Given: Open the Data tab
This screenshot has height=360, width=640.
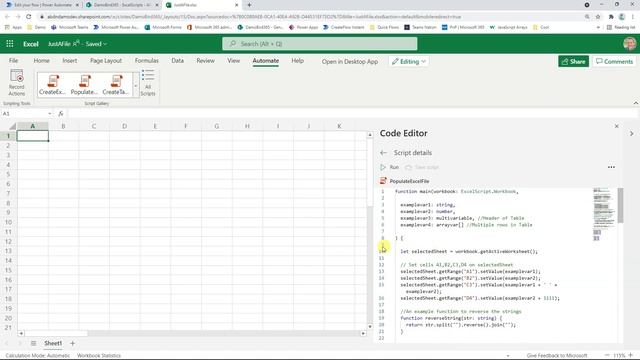Looking at the screenshot, I should point(178,60).
